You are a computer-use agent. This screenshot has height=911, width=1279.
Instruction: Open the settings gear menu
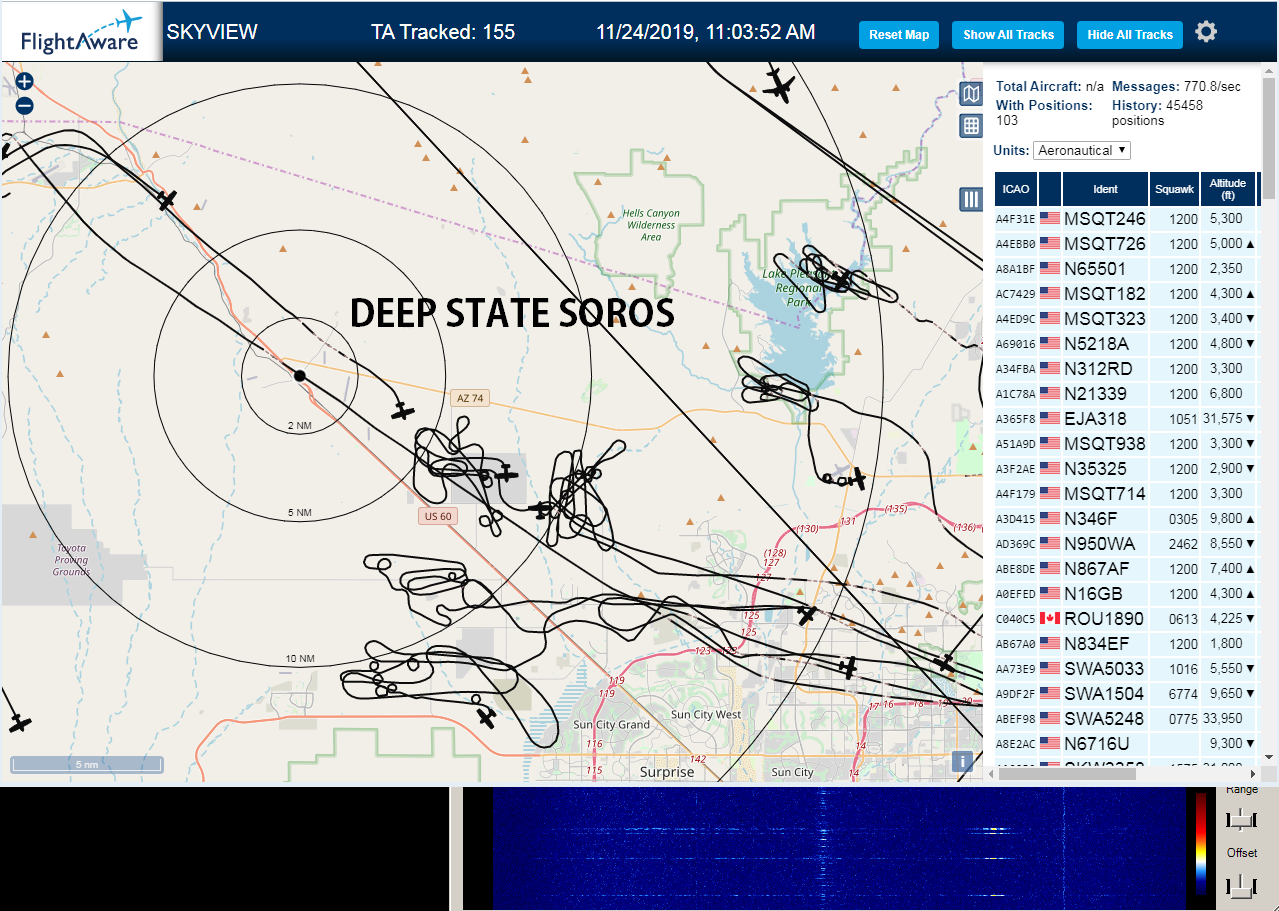(x=1206, y=32)
